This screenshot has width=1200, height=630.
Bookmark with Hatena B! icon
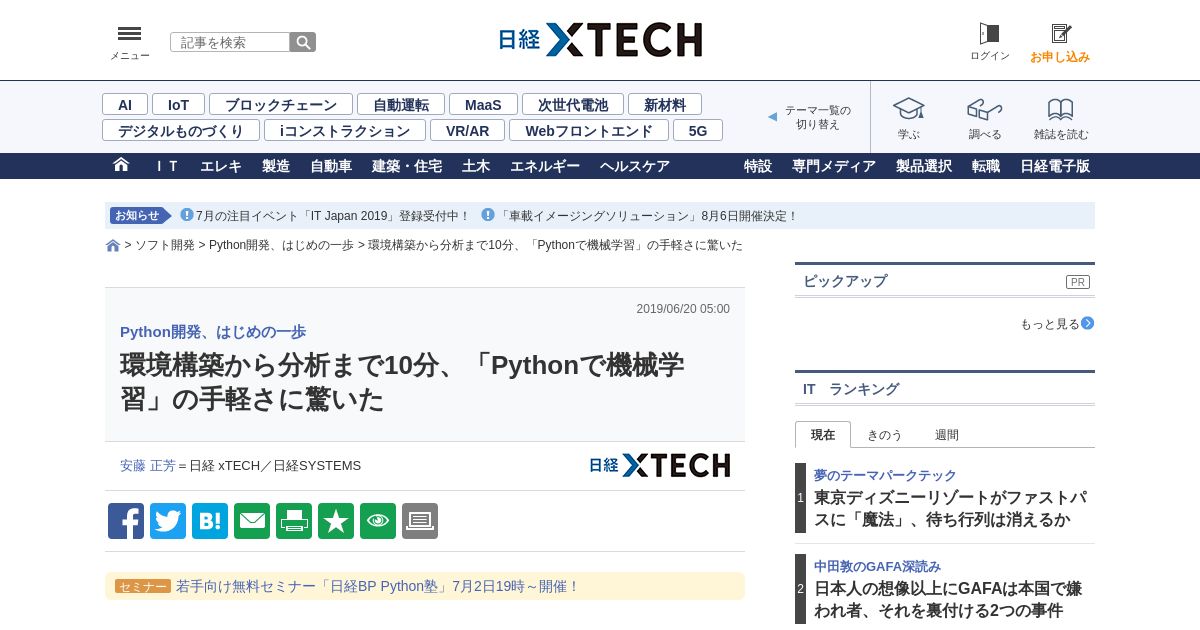pyautogui.click(x=210, y=521)
